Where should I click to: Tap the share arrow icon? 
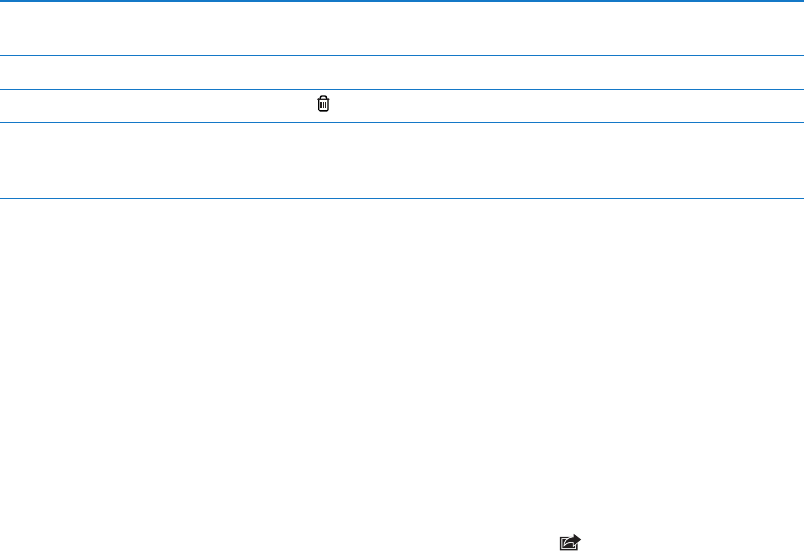tap(570, 542)
